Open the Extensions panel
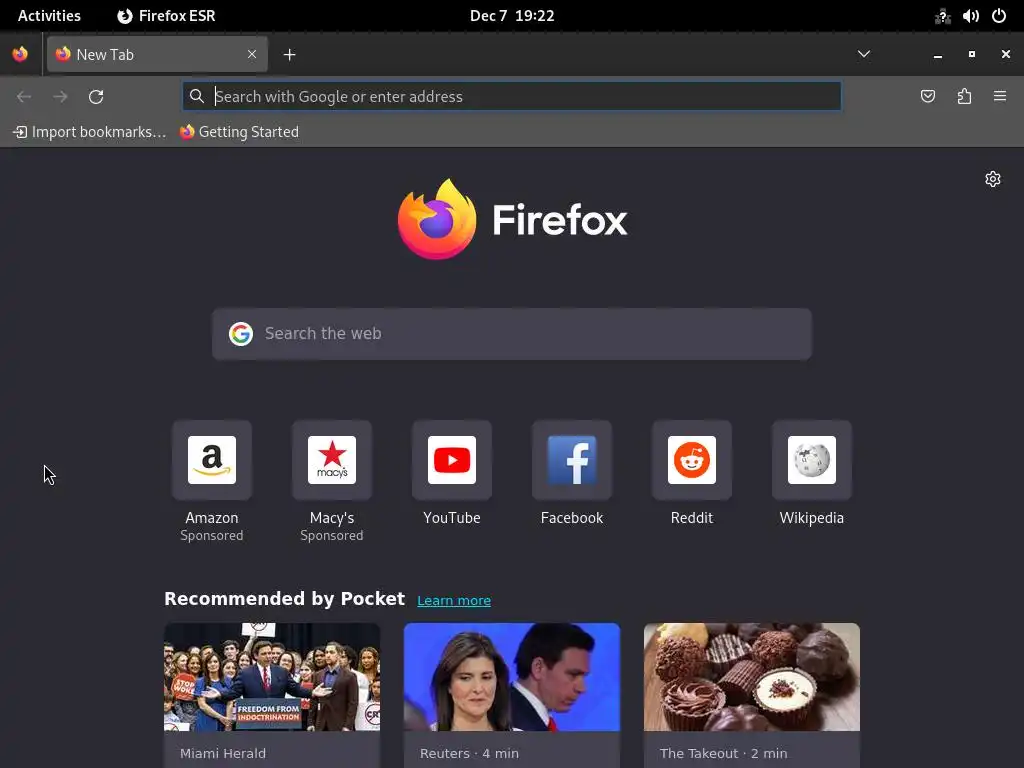Screen dimensions: 1024x768 (964, 97)
